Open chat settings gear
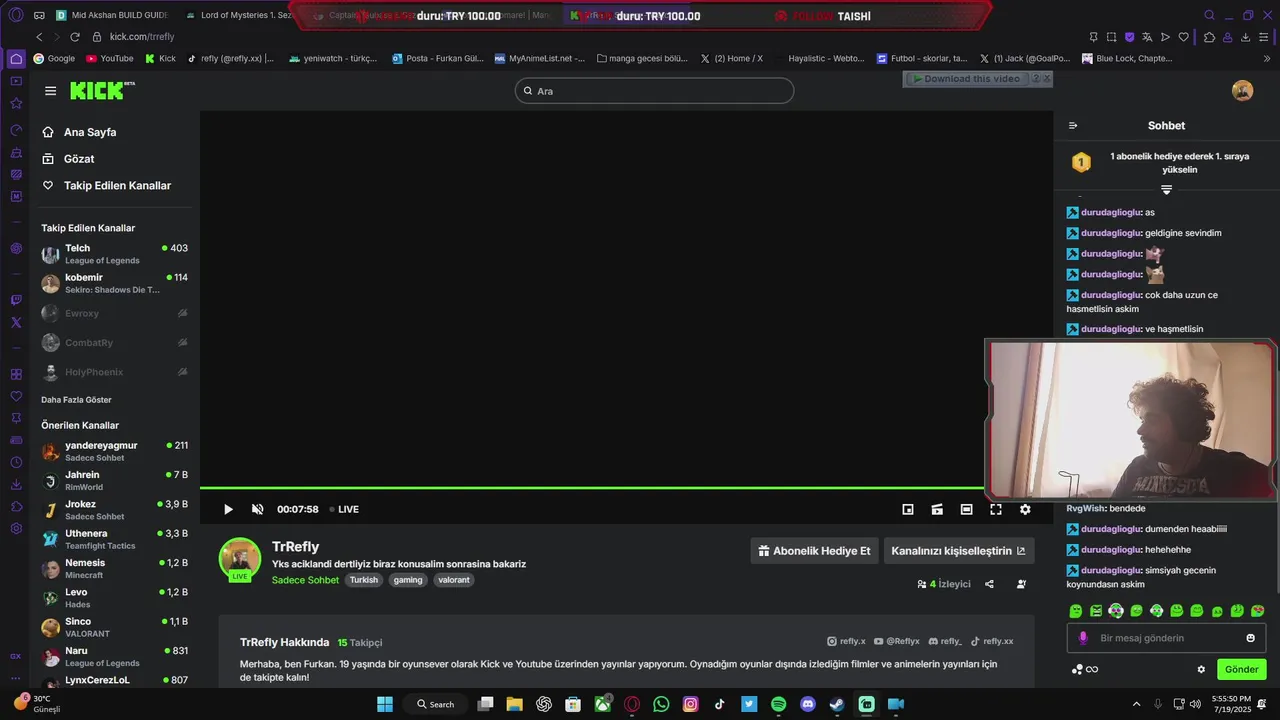The height and width of the screenshot is (720, 1280). click(1201, 670)
